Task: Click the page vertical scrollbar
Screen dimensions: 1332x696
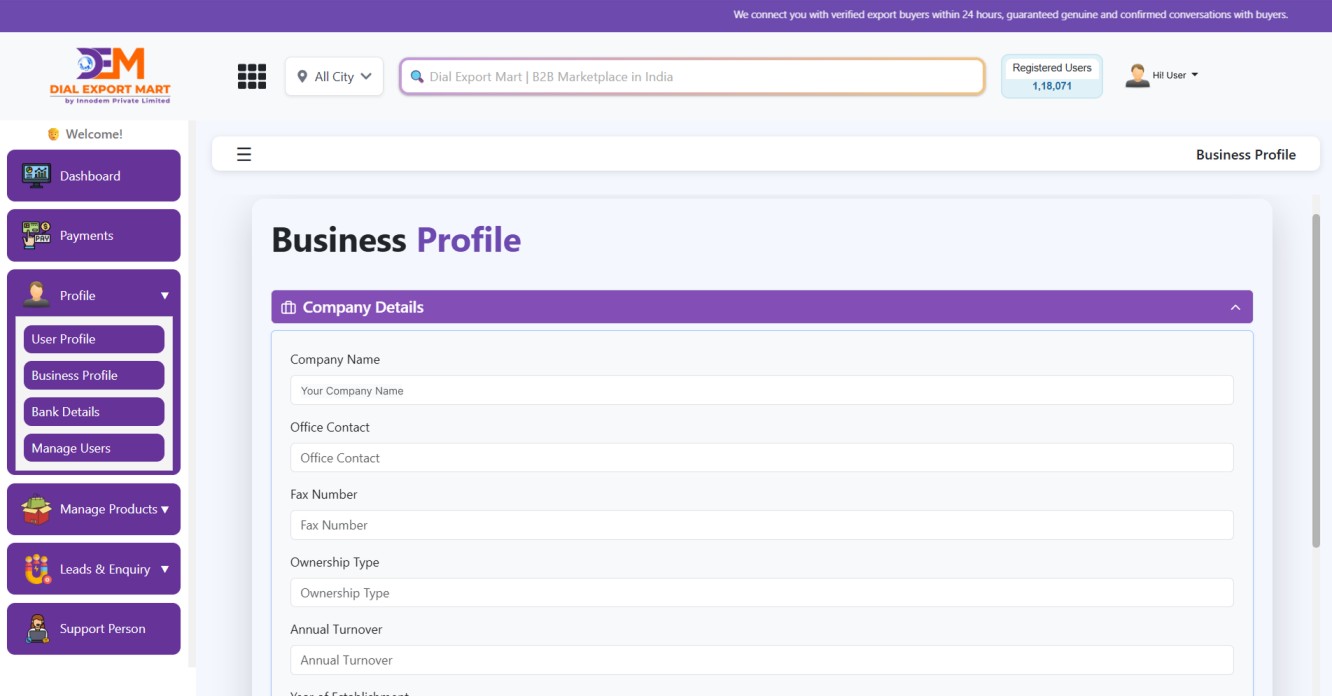Action: pos(1316,380)
